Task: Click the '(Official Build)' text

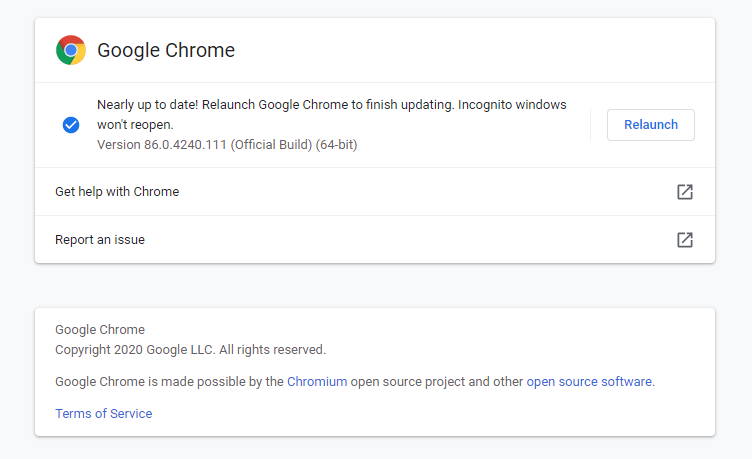Action: pyautogui.click(x=271, y=145)
